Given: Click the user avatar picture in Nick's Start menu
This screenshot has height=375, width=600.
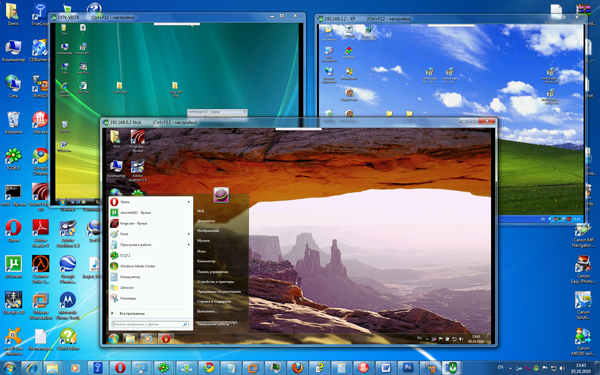Looking at the screenshot, I should click(x=221, y=195).
